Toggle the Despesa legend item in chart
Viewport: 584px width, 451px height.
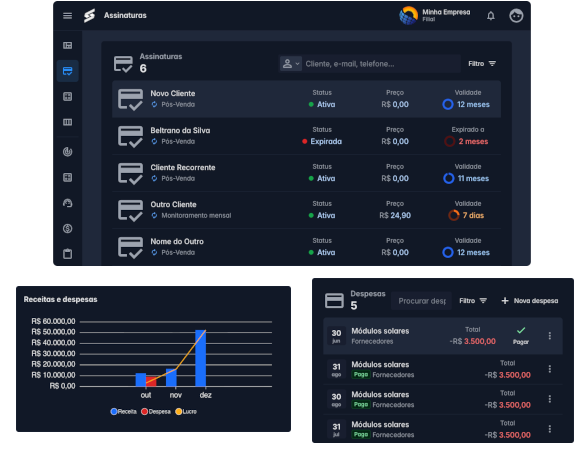(x=156, y=412)
